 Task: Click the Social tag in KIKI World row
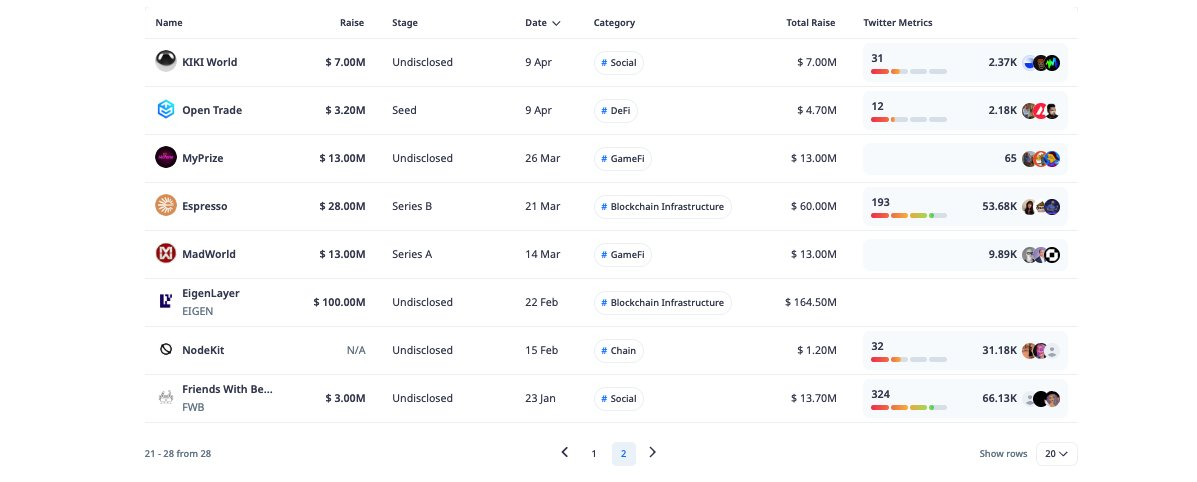coord(619,63)
